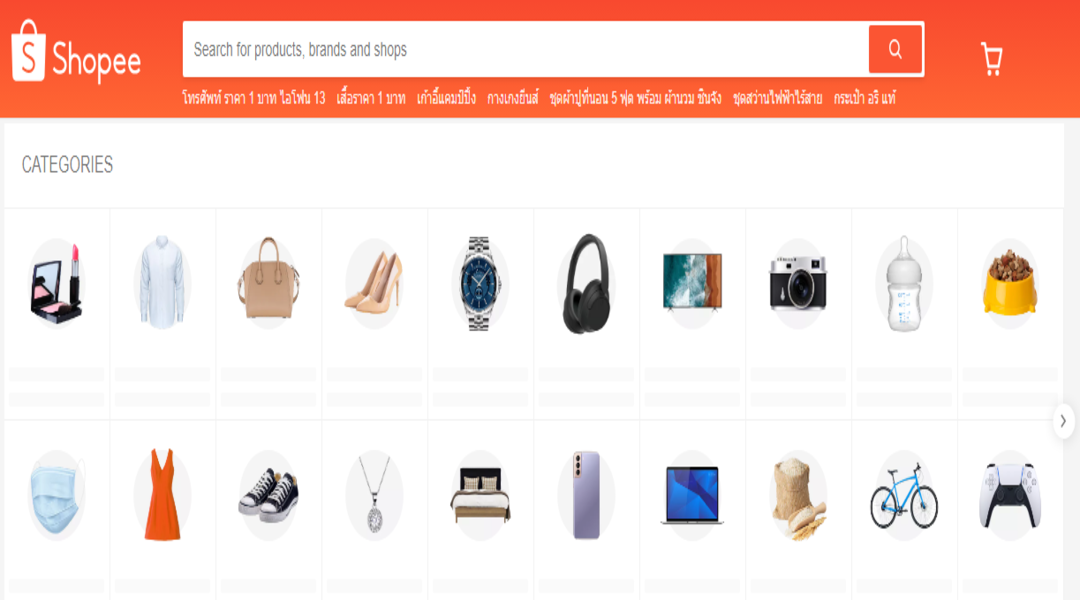Focus the product search input field
Viewport: 1080px width, 600px height.
coord(525,49)
